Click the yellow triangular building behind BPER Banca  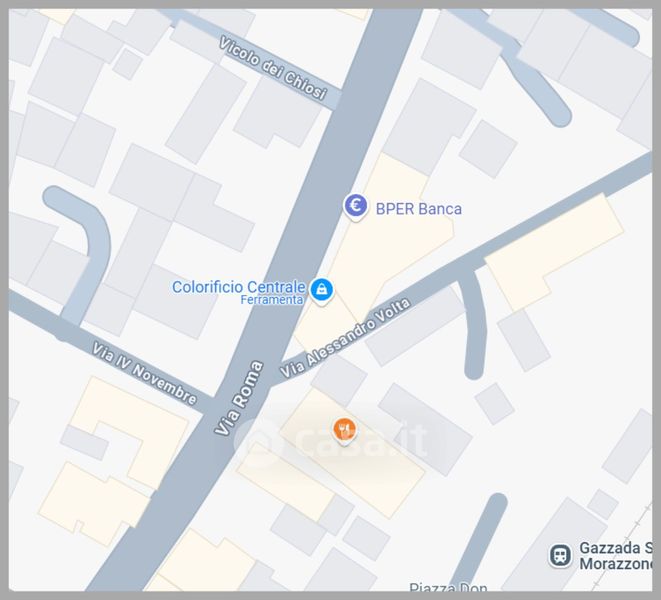[374, 249]
